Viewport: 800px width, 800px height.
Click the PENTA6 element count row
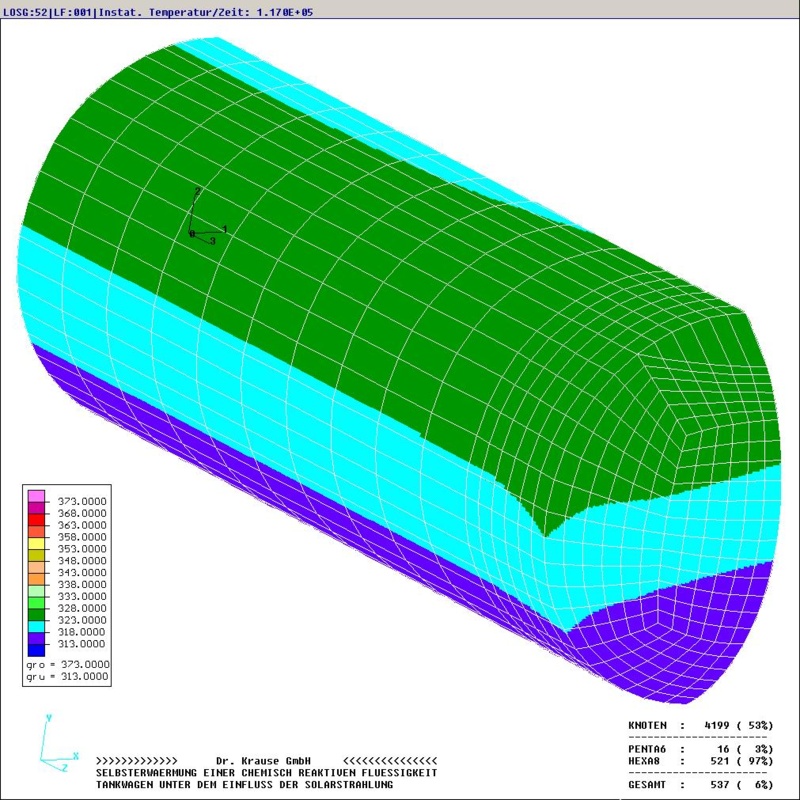click(701, 749)
